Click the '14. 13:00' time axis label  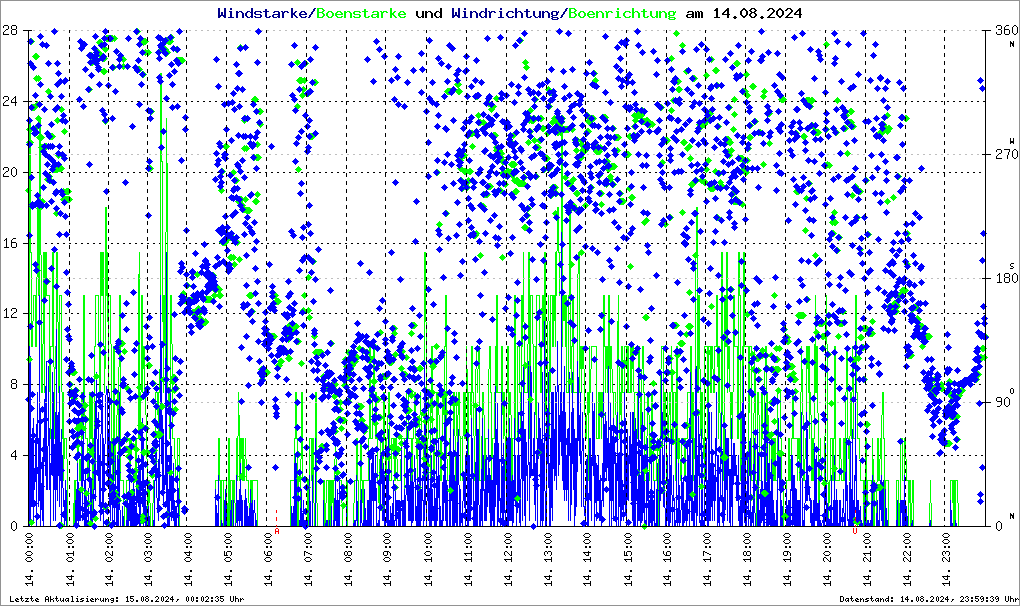click(548, 560)
